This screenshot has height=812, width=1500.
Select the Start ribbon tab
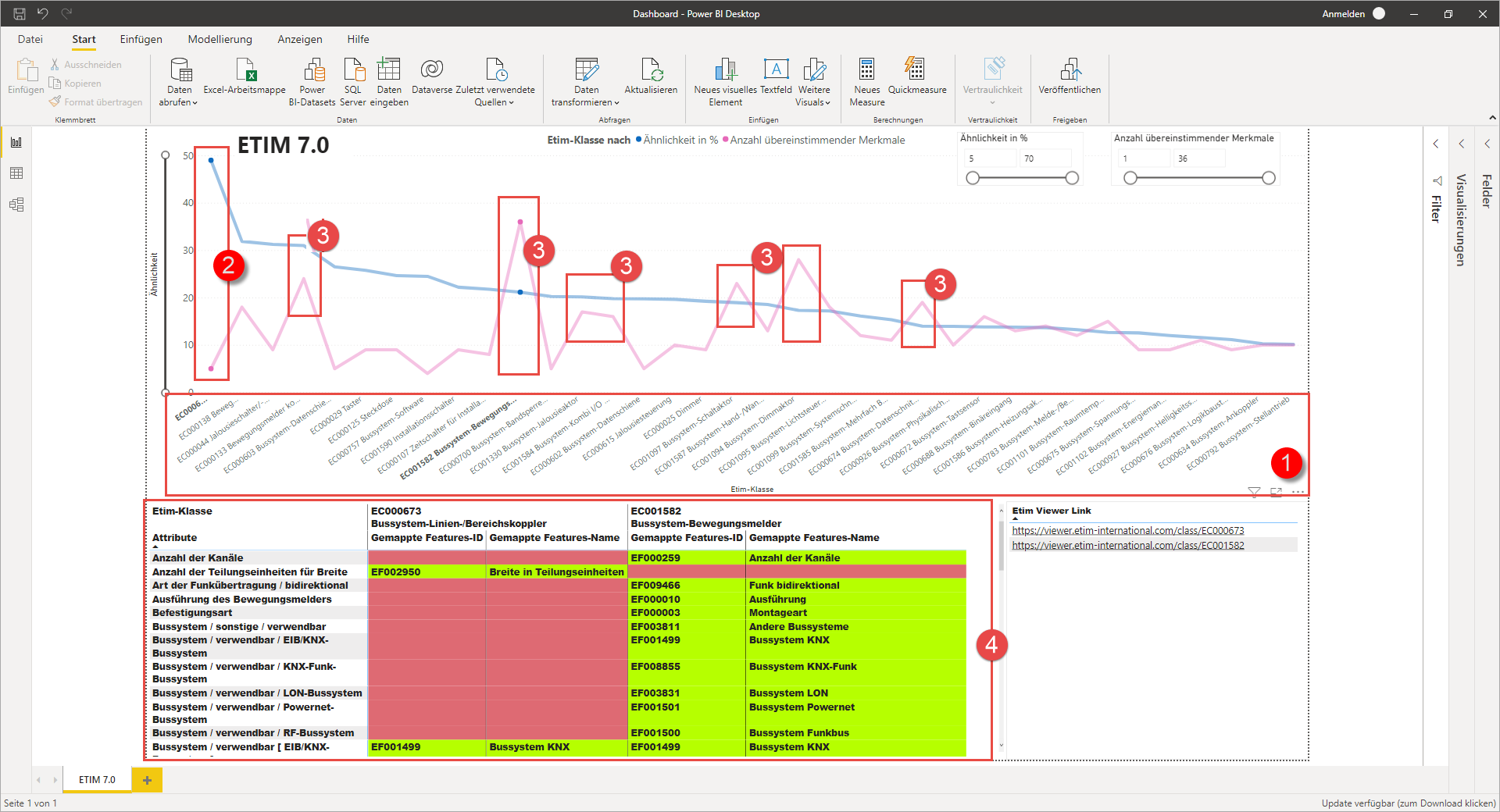(x=84, y=39)
